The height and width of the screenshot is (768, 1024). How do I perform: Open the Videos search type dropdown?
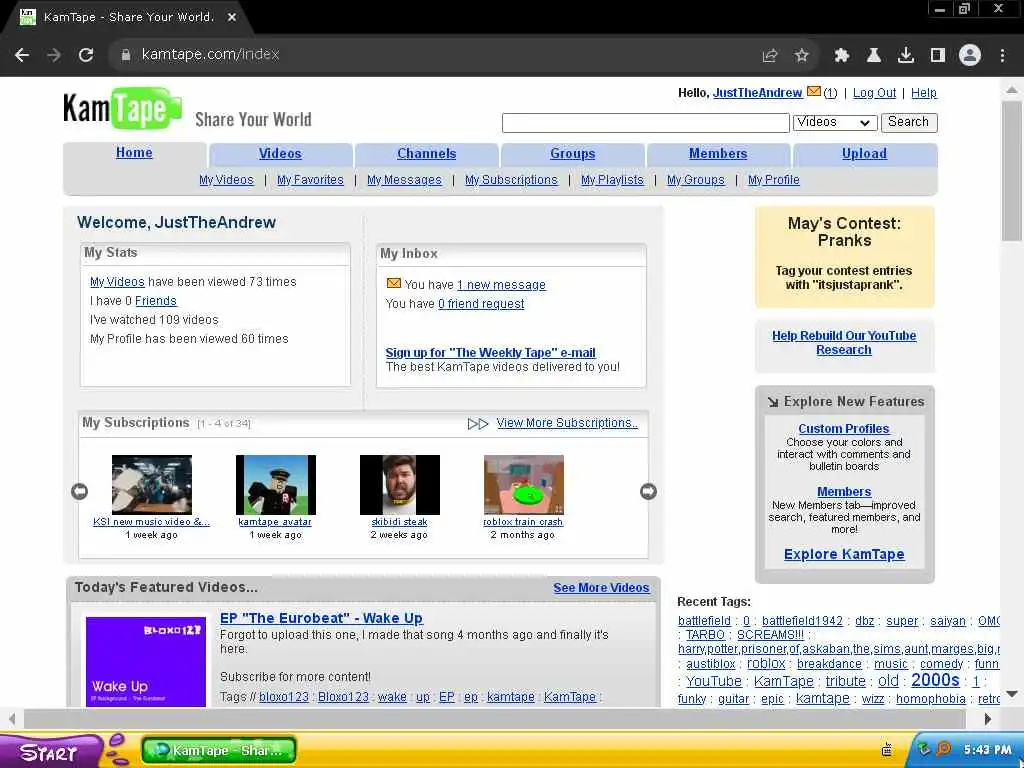pos(835,122)
